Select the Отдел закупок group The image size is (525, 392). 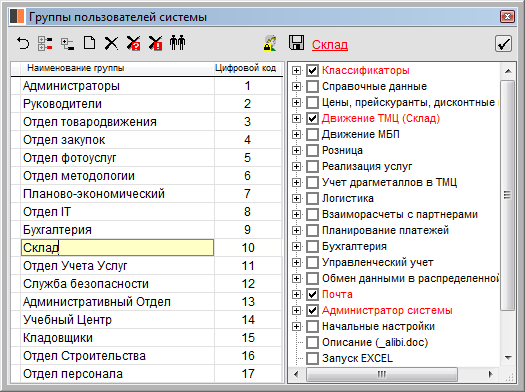(117, 140)
